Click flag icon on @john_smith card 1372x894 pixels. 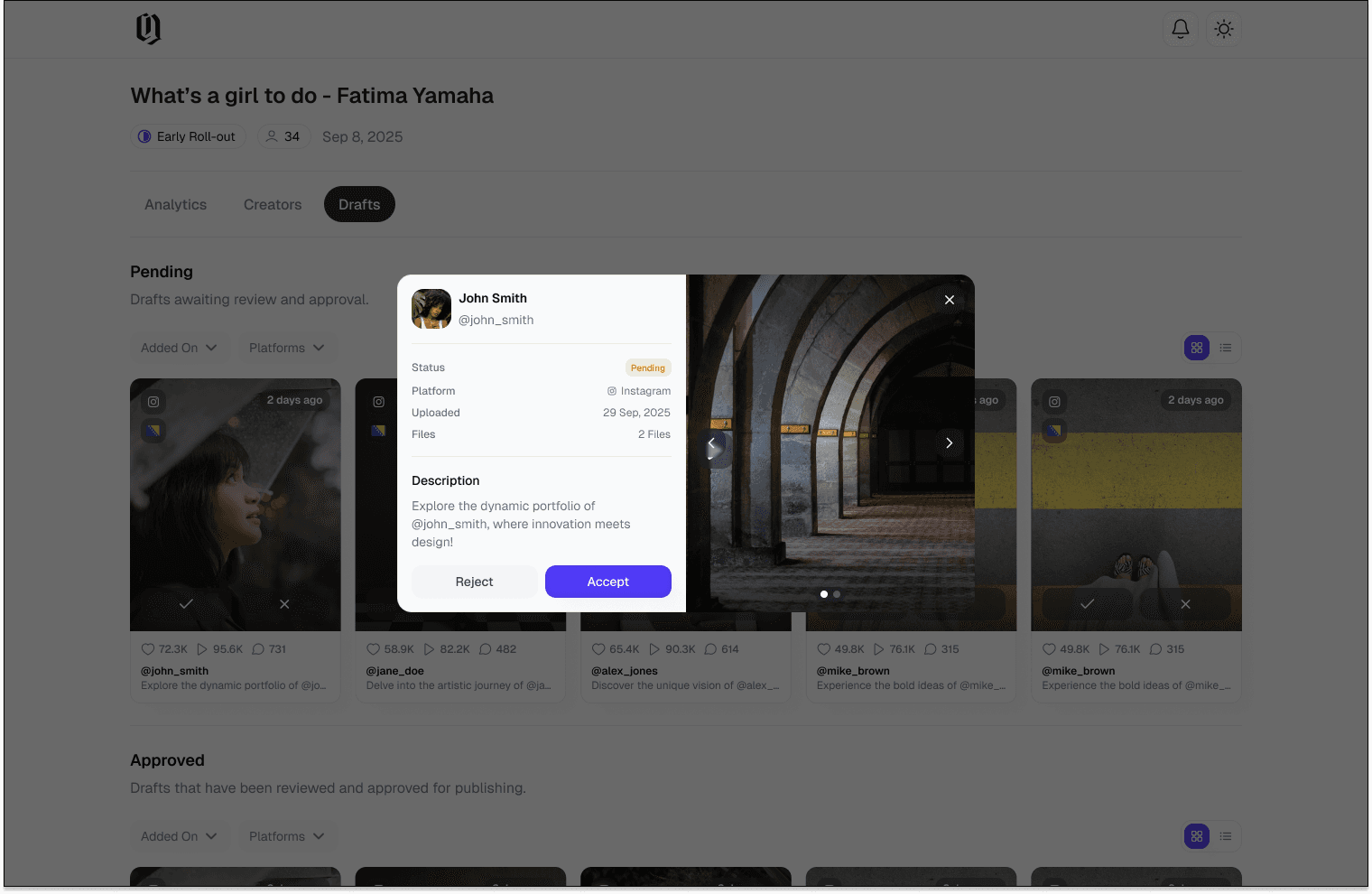153,431
